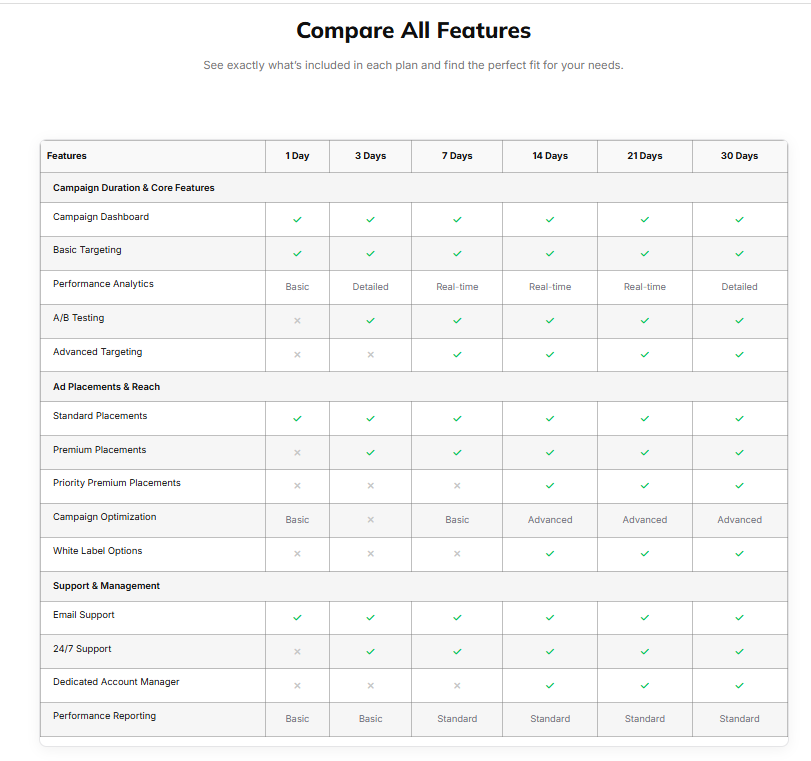Select the 30 Days column header

(740, 156)
